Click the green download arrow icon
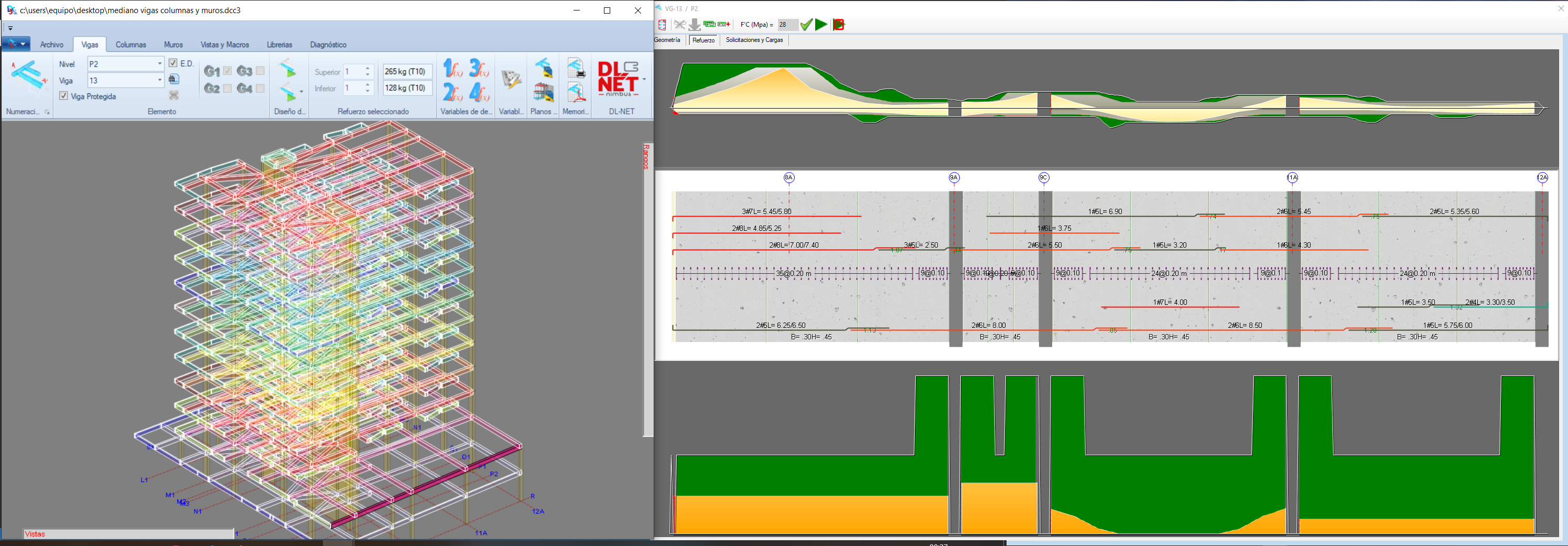The height and width of the screenshot is (546, 1568). 695,25
